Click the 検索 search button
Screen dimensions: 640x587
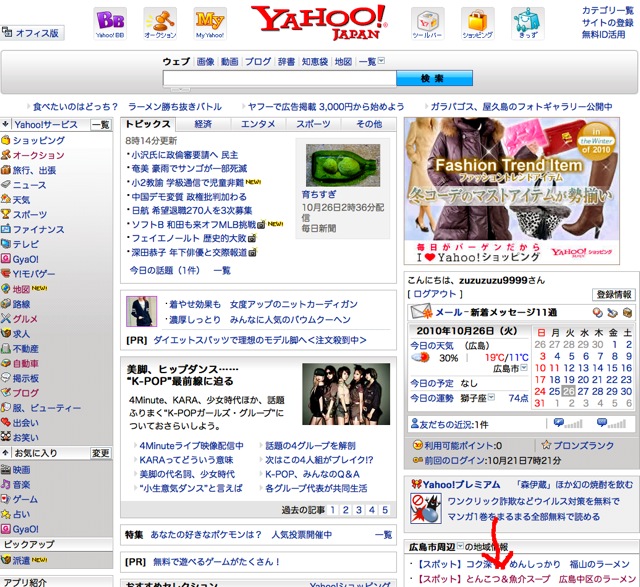(434, 78)
